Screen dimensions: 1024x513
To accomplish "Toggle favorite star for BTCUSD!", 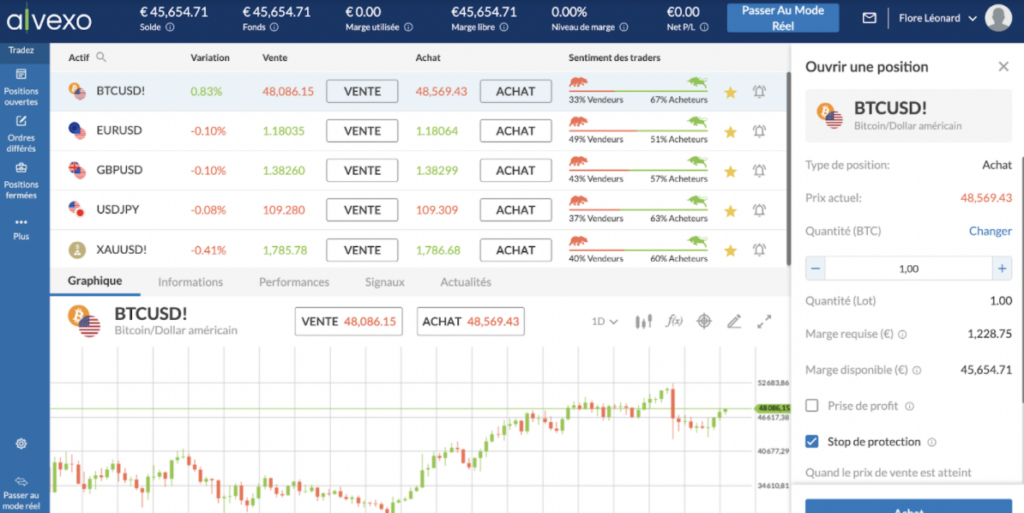I will 730,92.
